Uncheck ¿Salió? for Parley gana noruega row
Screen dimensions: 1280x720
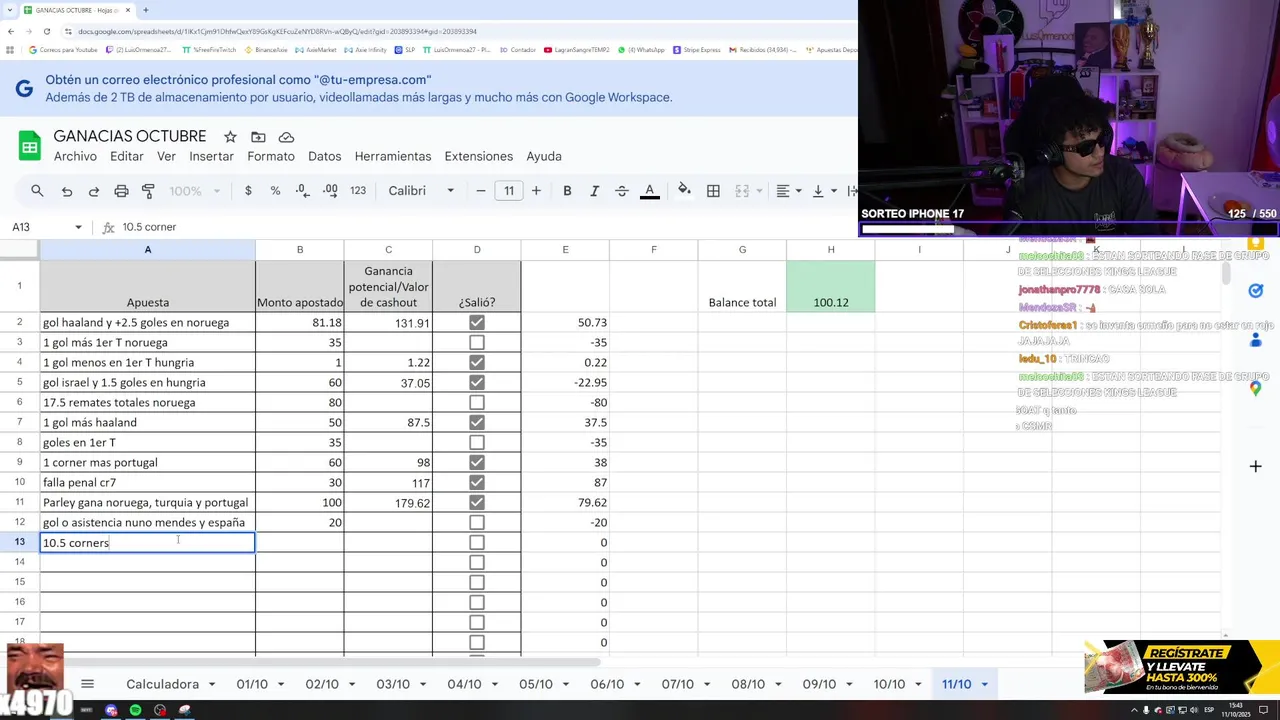(x=477, y=502)
